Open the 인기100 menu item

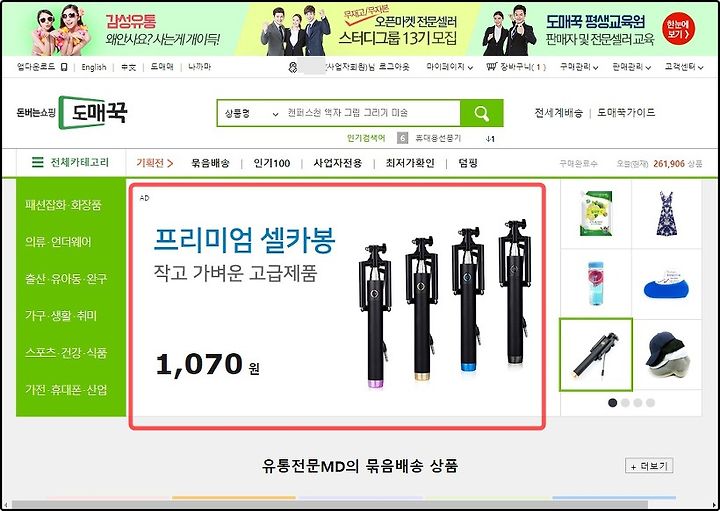point(272,163)
